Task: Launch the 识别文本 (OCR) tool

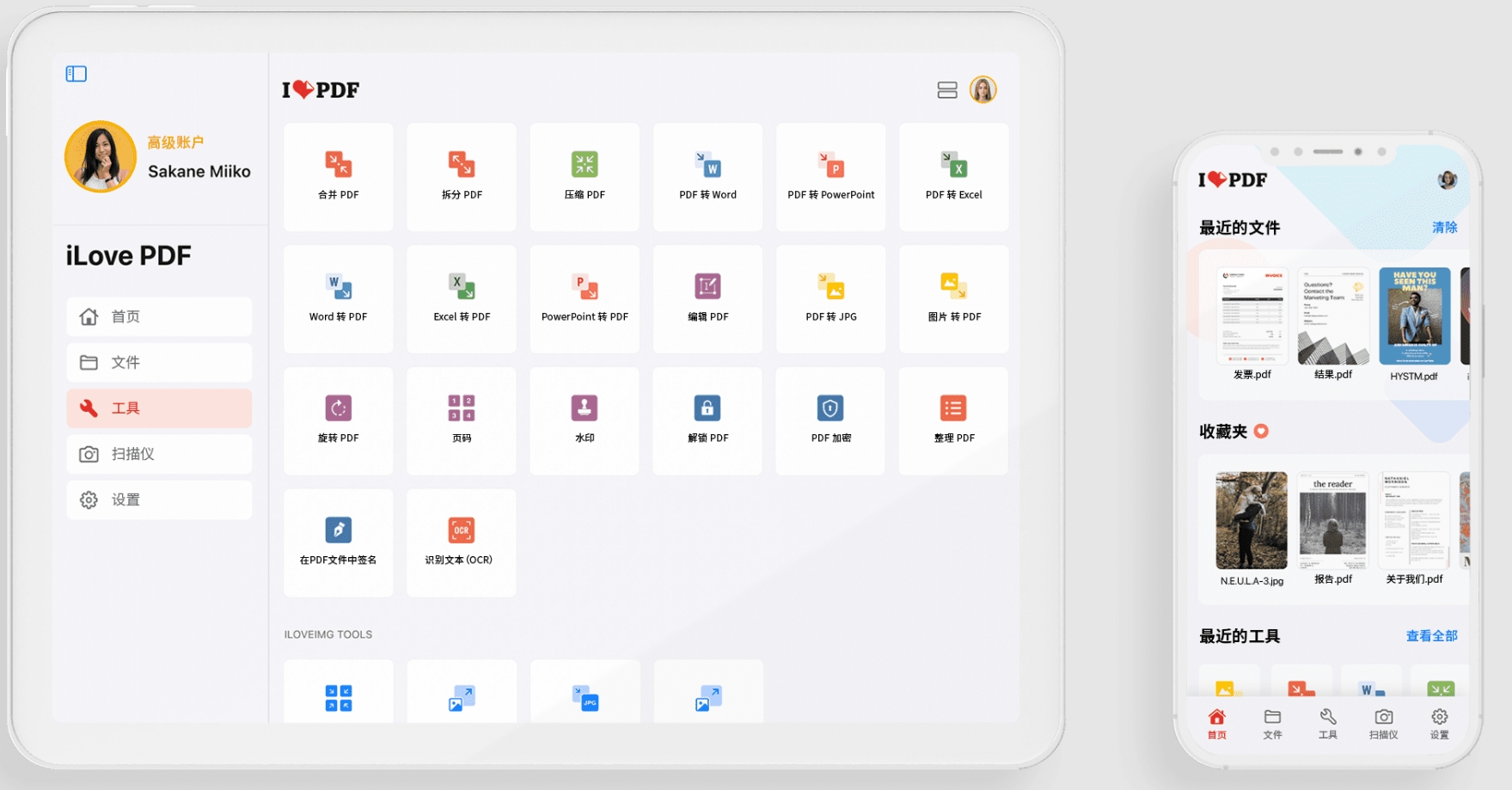Action: (462, 542)
